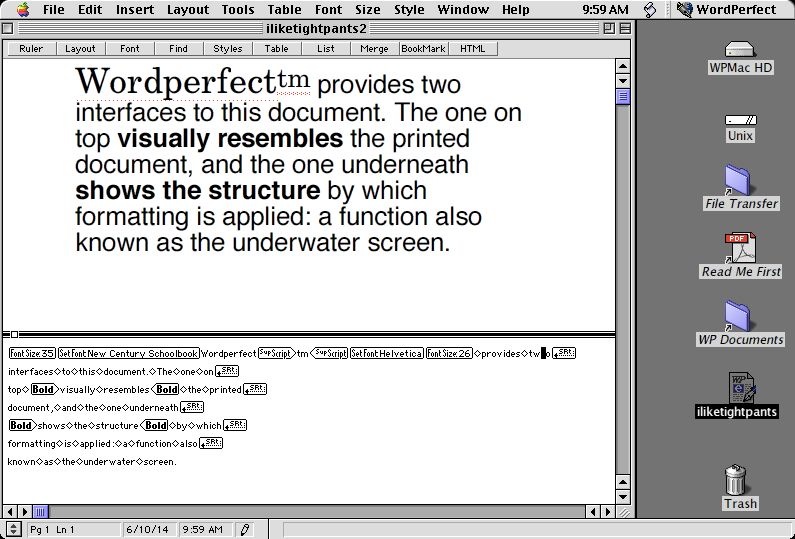The image size is (795, 539).
Task: Click the pencil icon in status bar
Action: 245,529
